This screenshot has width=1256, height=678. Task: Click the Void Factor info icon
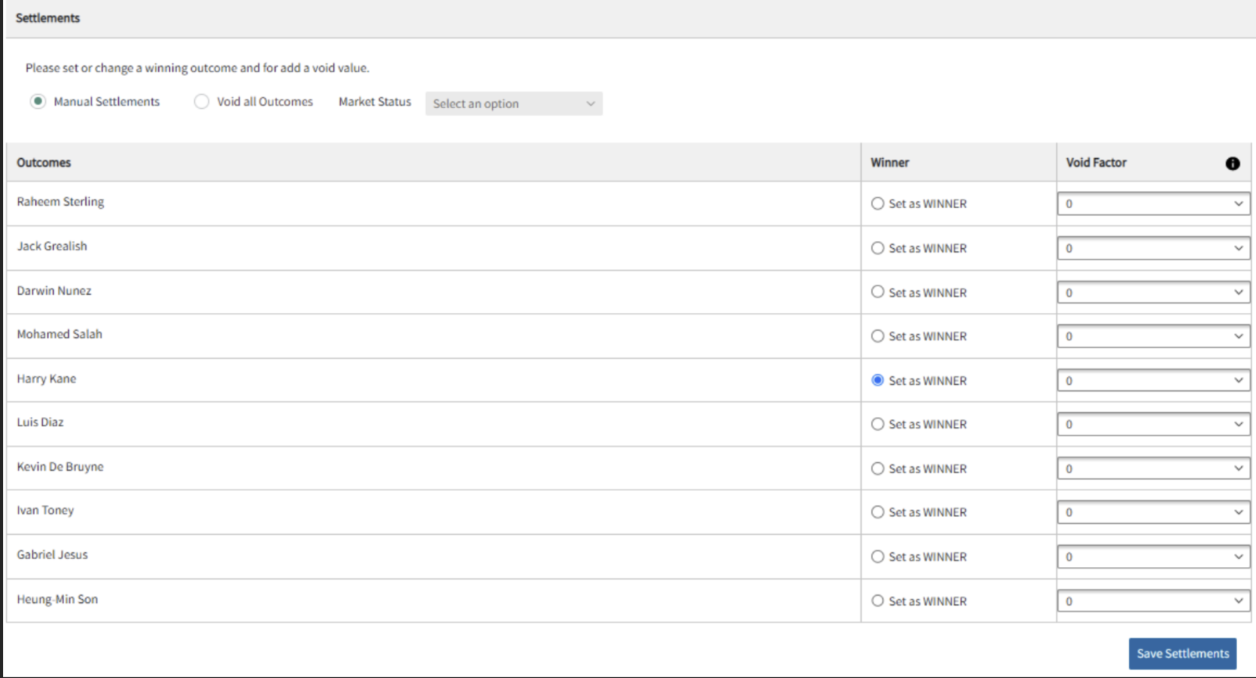tap(1232, 164)
